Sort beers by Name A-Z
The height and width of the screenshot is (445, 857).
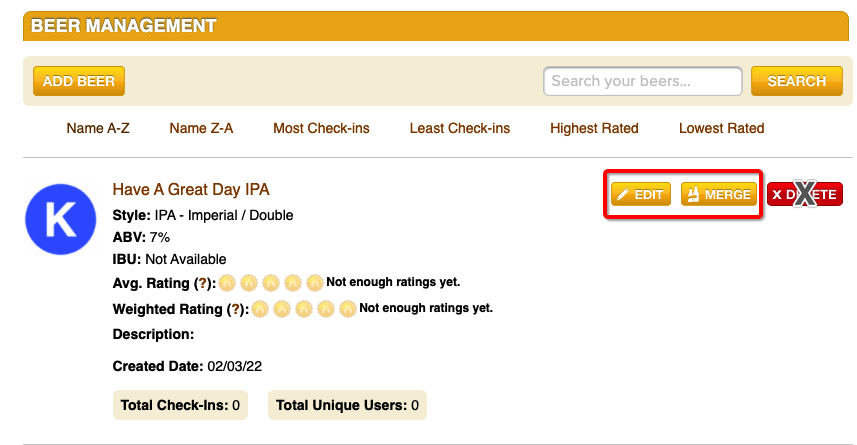(x=98, y=128)
